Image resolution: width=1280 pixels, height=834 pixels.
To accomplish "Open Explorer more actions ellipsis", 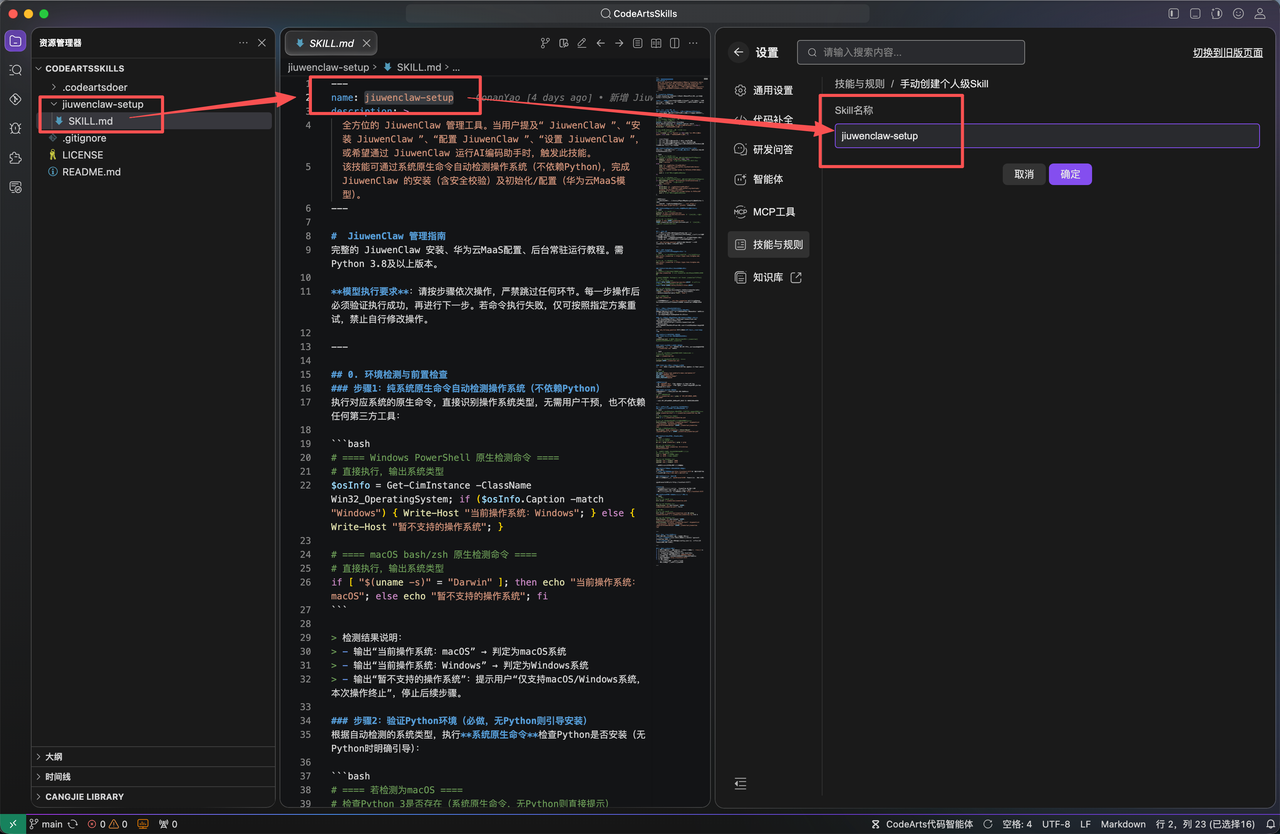I will click(243, 43).
